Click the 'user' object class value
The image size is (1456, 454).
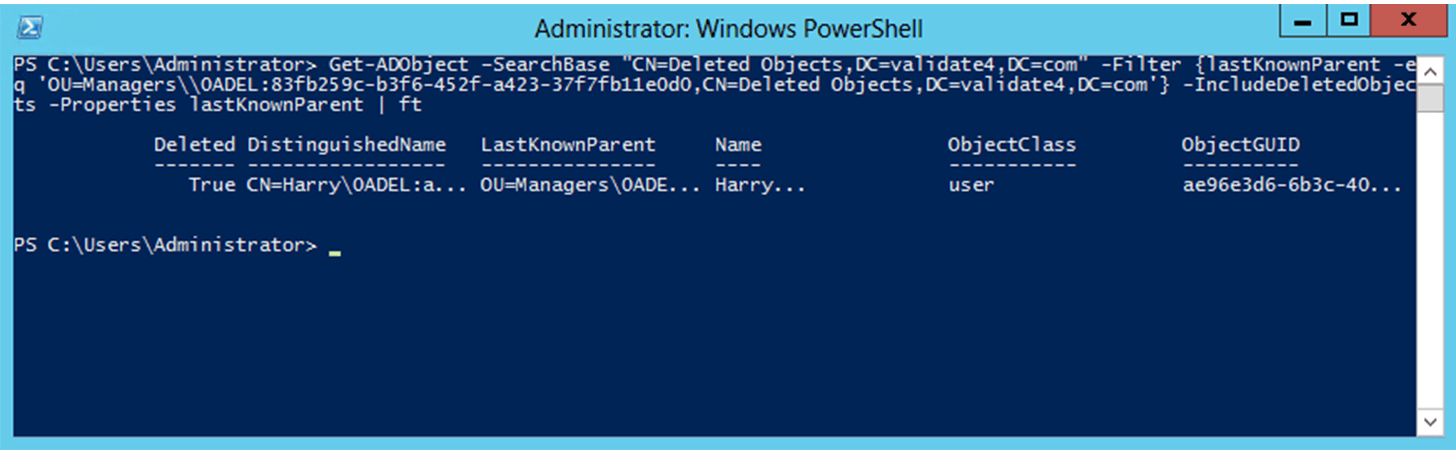tap(971, 185)
